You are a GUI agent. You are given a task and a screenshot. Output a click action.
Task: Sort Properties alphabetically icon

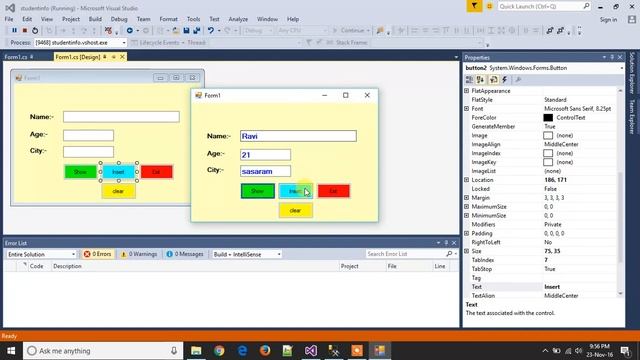pyautogui.click(x=480, y=80)
